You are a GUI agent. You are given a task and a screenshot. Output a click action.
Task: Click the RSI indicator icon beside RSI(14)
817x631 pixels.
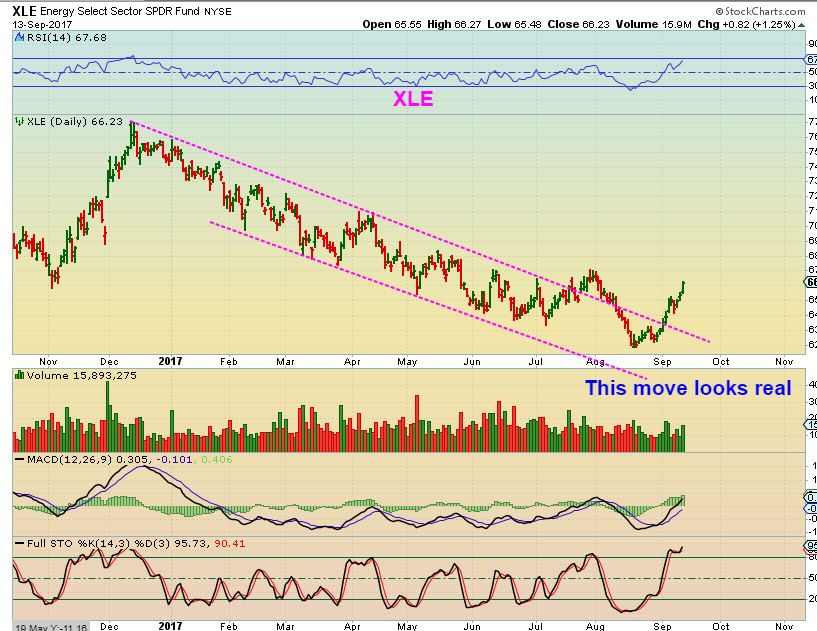click(20, 38)
